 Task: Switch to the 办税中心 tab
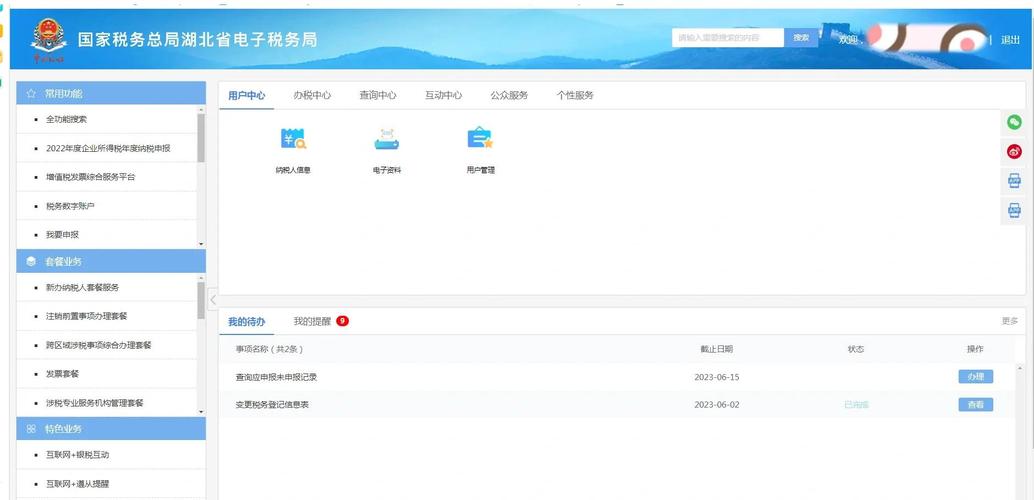(x=312, y=95)
